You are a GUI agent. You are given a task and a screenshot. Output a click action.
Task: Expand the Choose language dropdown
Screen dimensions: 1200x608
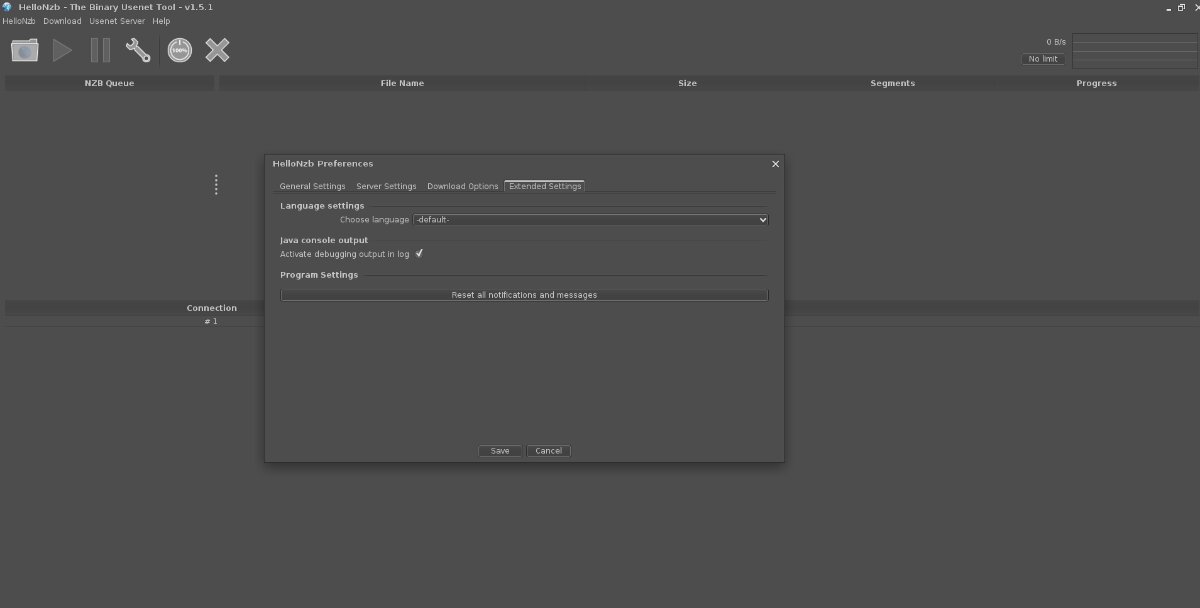point(590,219)
